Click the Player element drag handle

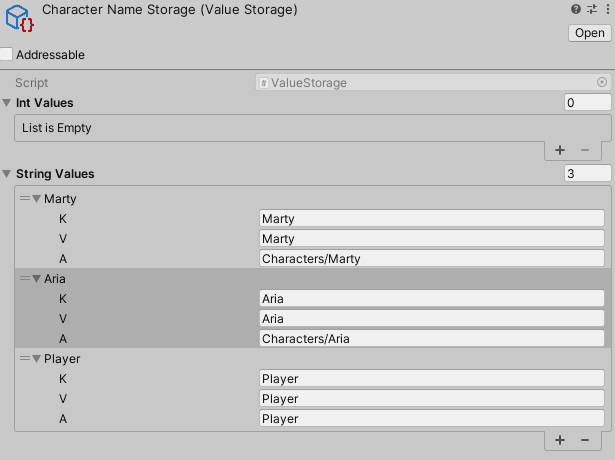[25, 359]
